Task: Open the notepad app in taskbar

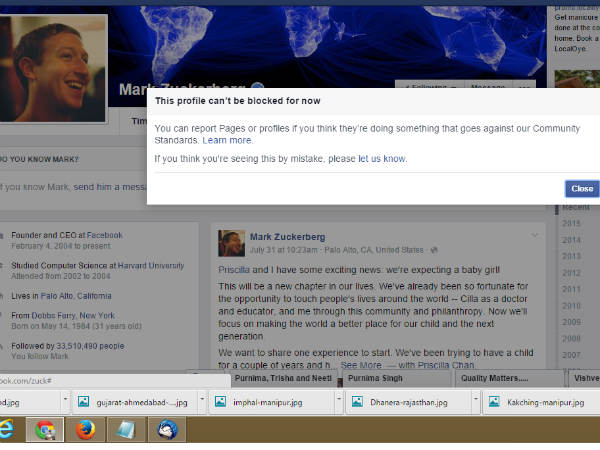Action: (126, 429)
